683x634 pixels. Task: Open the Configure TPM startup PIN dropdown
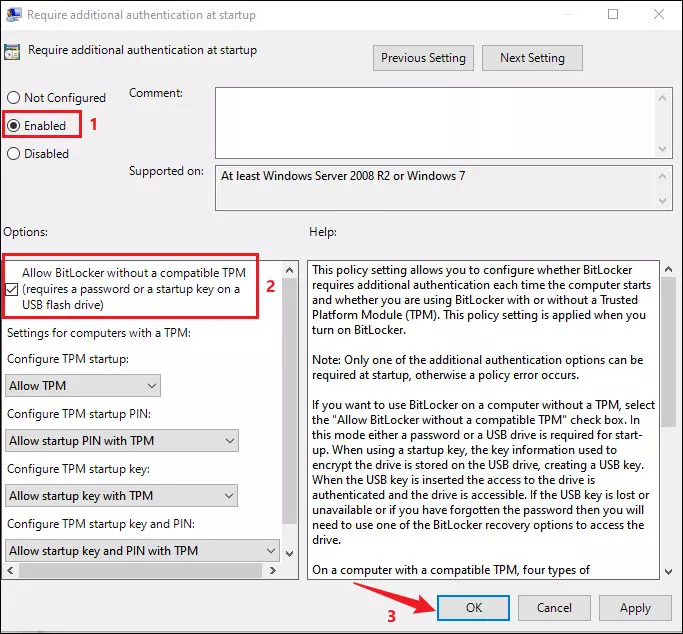122,440
